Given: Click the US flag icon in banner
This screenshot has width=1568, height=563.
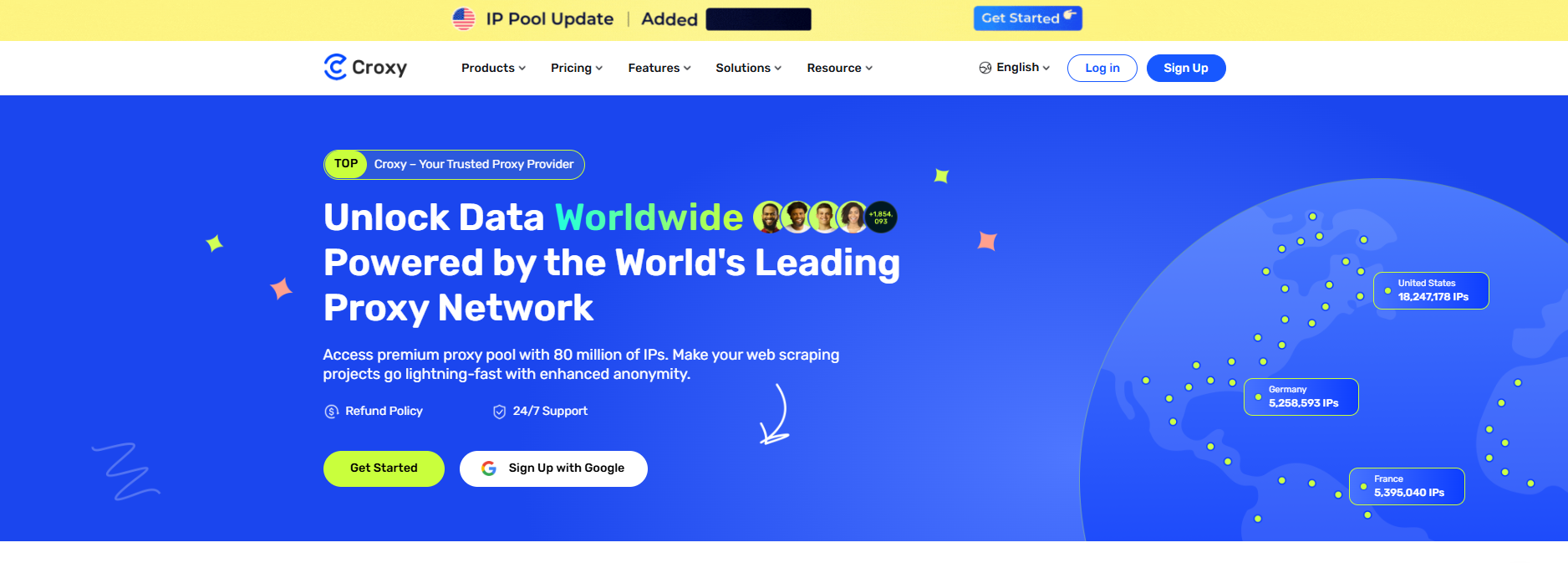Looking at the screenshot, I should (x=464, y=18).
